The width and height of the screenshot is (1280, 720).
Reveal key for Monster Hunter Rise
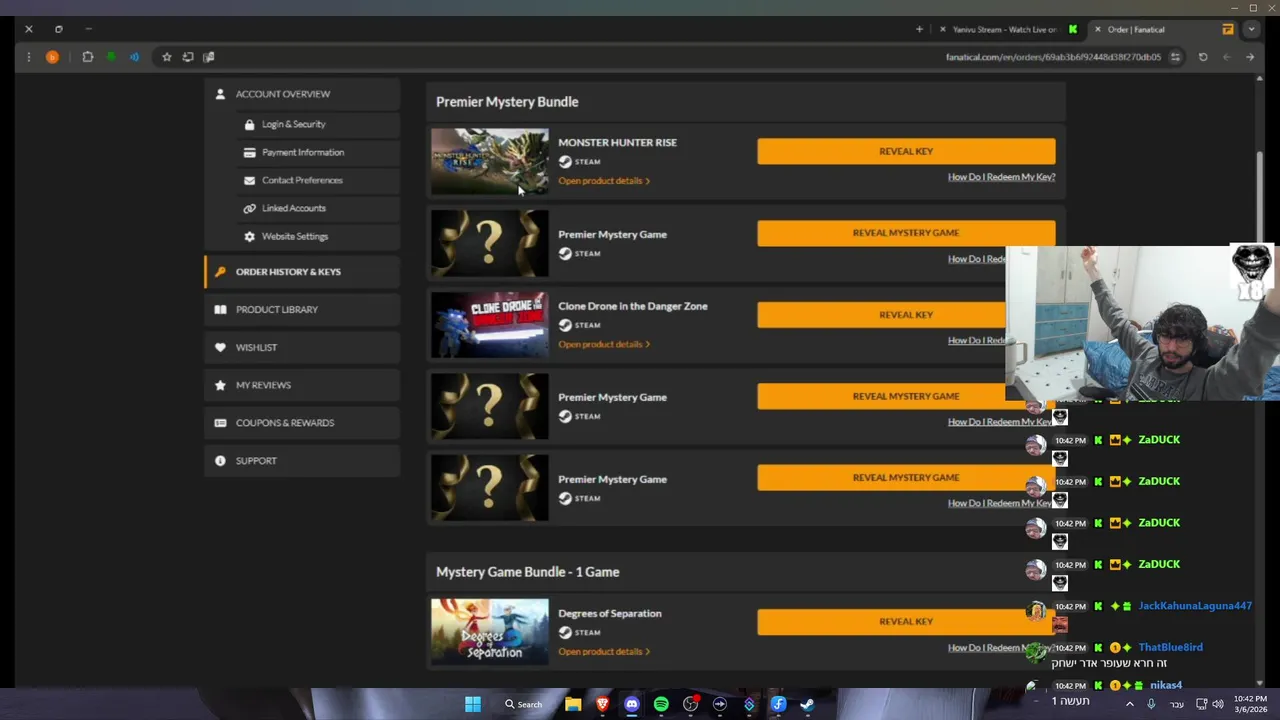pyautogui.click(x=906, y=151)
